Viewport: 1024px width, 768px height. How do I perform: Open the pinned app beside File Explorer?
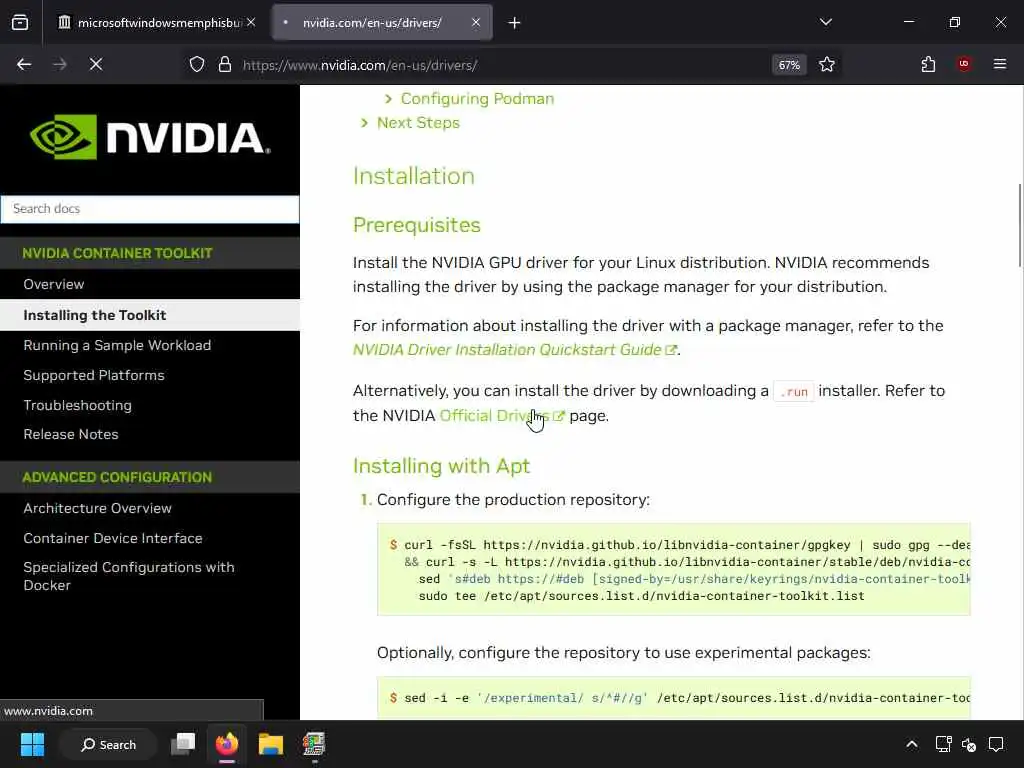pyautogui.click(x=314, y=744)
